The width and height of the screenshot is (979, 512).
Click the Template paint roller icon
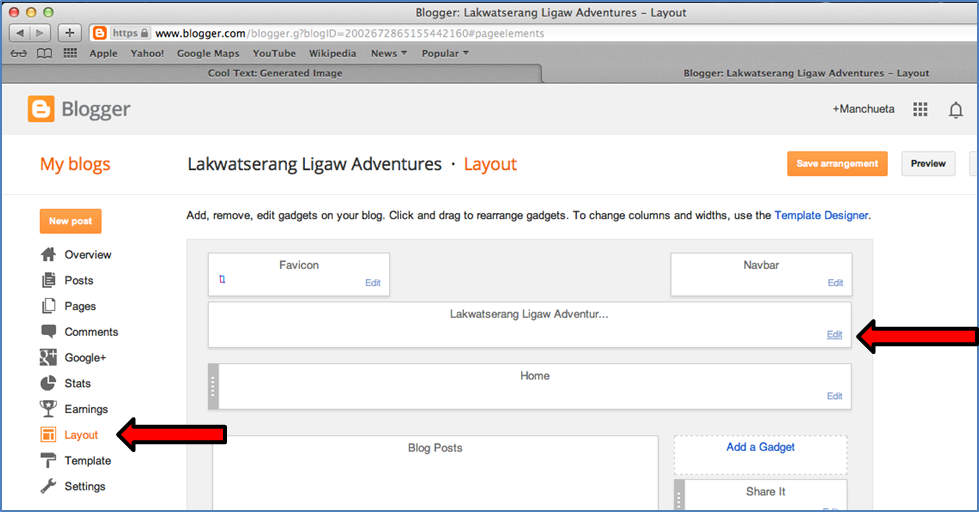pos(48,460)
